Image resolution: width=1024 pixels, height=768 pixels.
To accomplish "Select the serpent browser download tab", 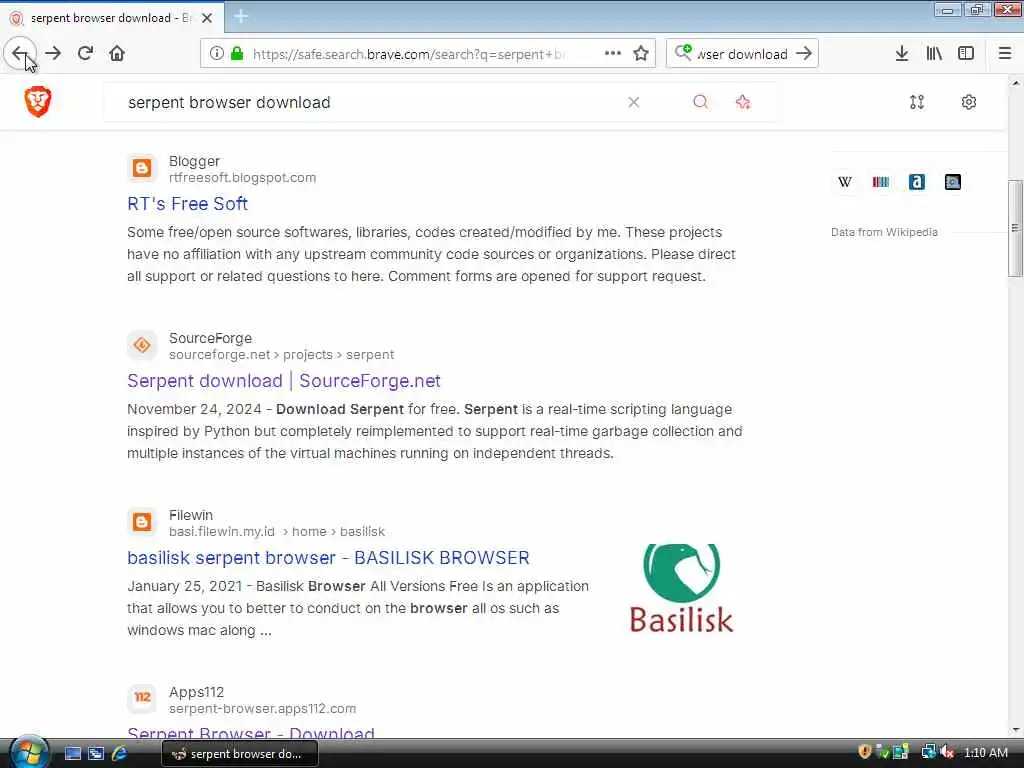I will click(x=112, y=18).
